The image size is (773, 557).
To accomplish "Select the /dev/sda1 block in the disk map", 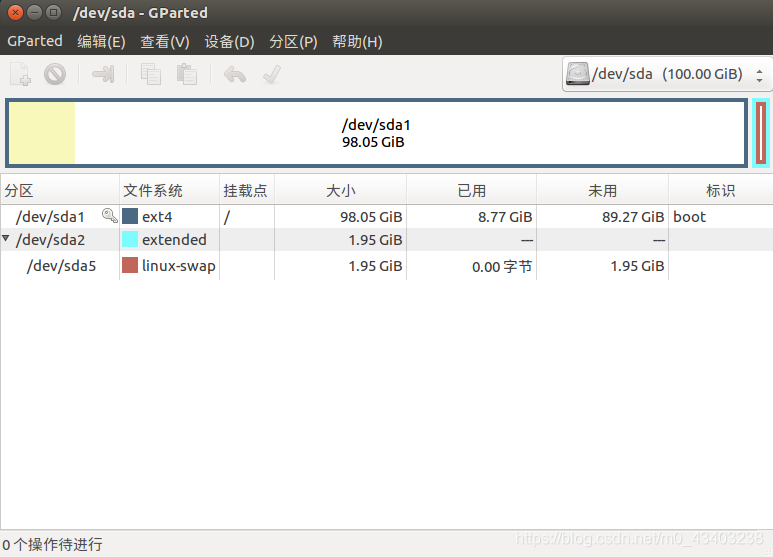I will [x=376, y=133].
